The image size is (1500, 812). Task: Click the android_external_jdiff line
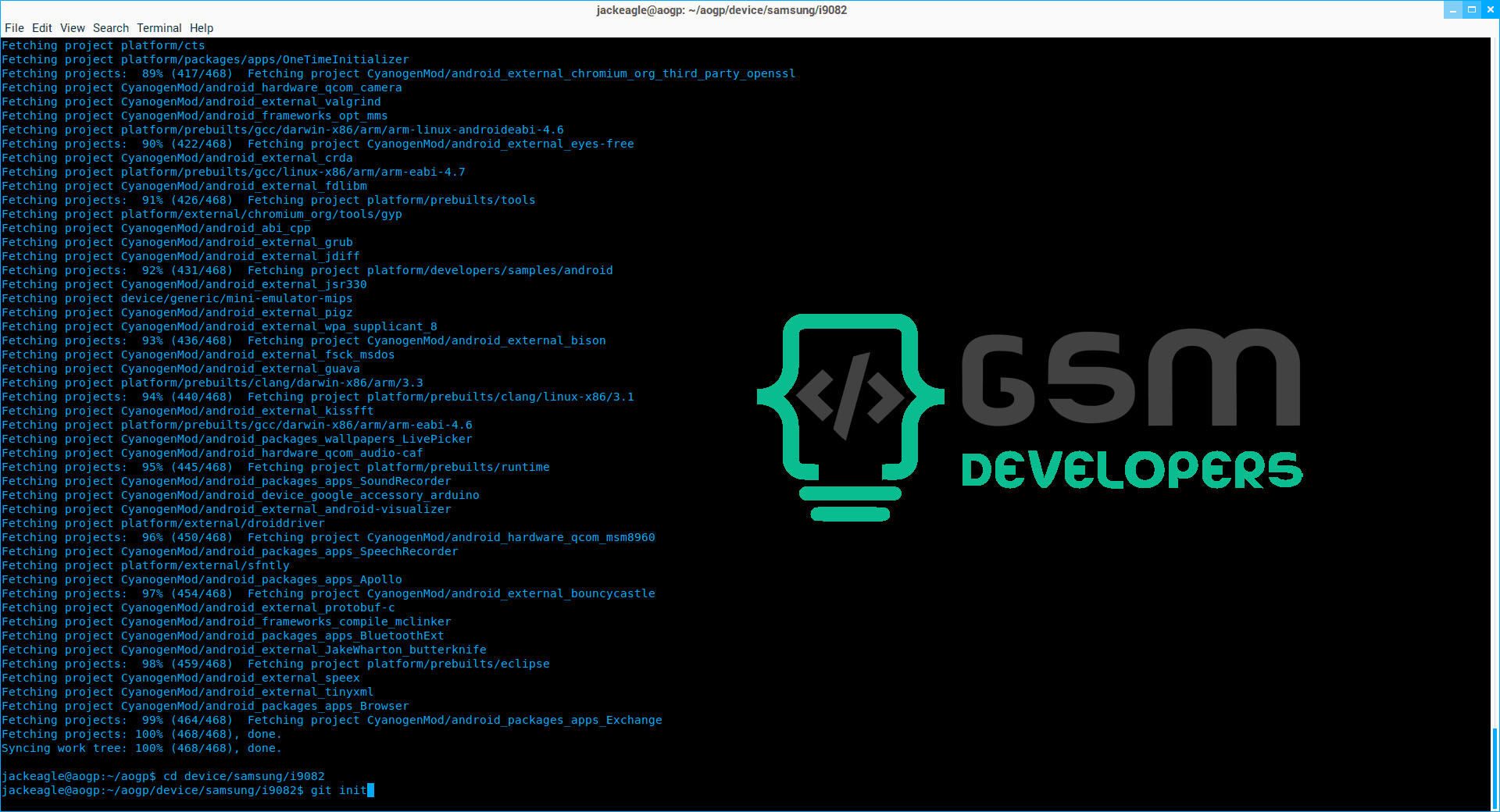180,256
